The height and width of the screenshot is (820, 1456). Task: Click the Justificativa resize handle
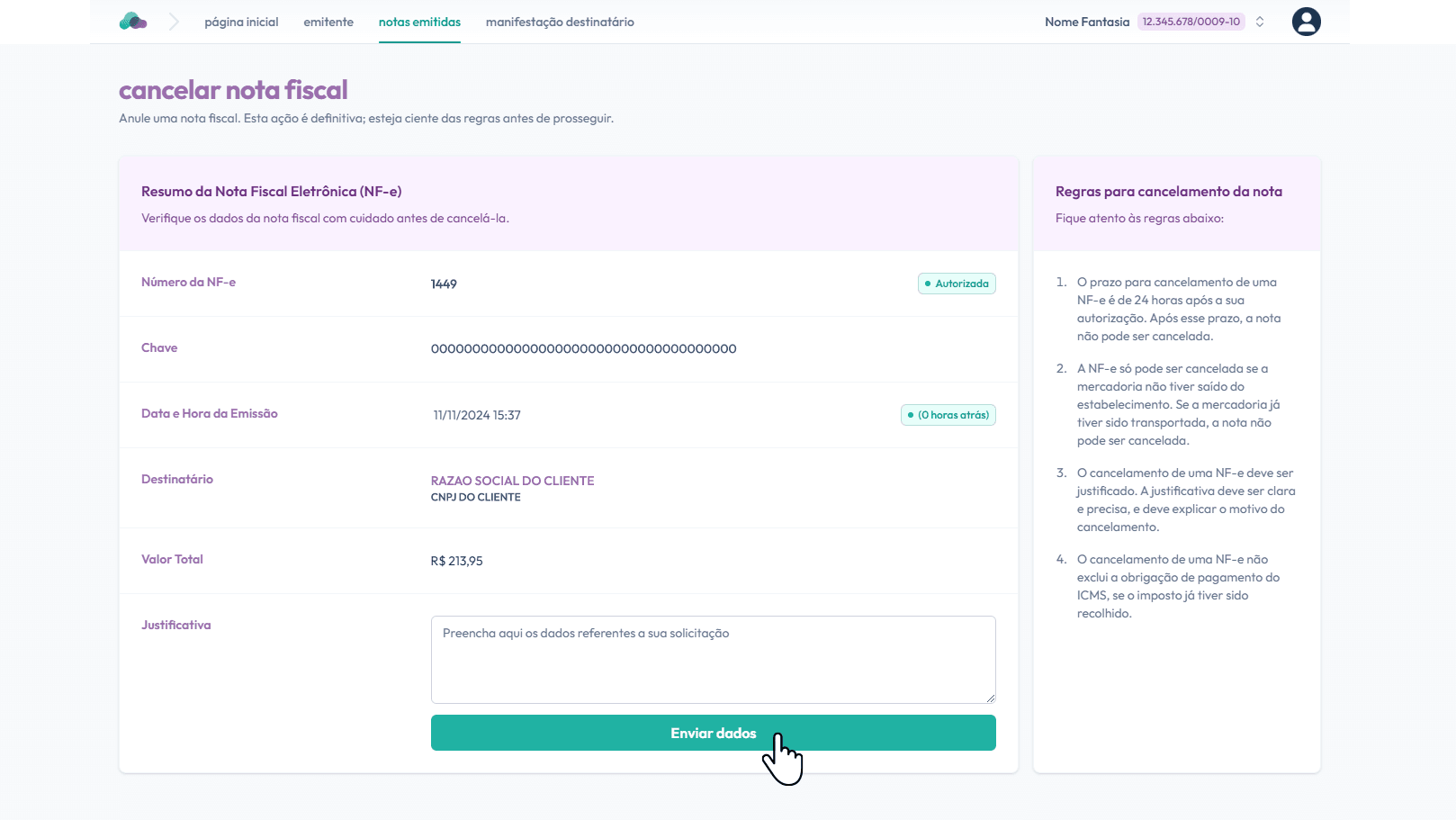point(990,698)
